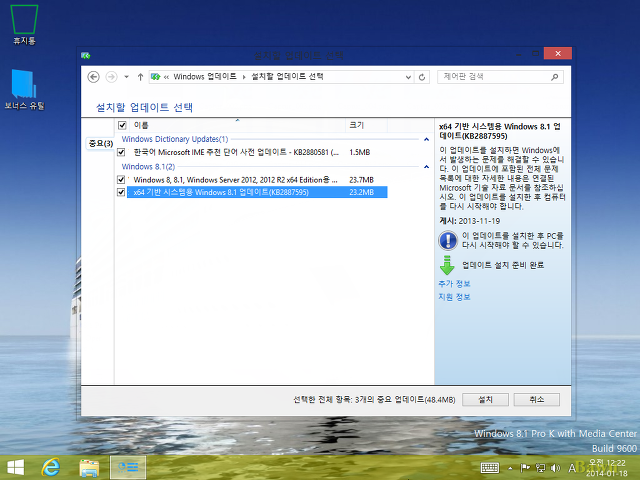Select the highlighted x64 KB2887595 update row
Screen dimensions: 640x480
click(x=257, y=192)
